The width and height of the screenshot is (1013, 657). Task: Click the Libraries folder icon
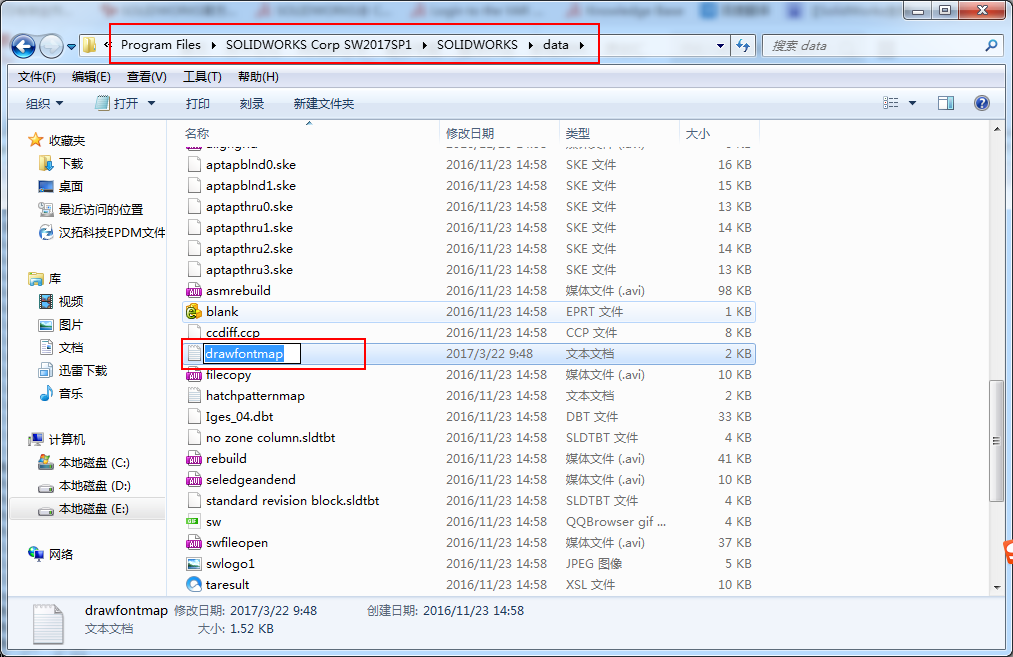coord(36,278)
